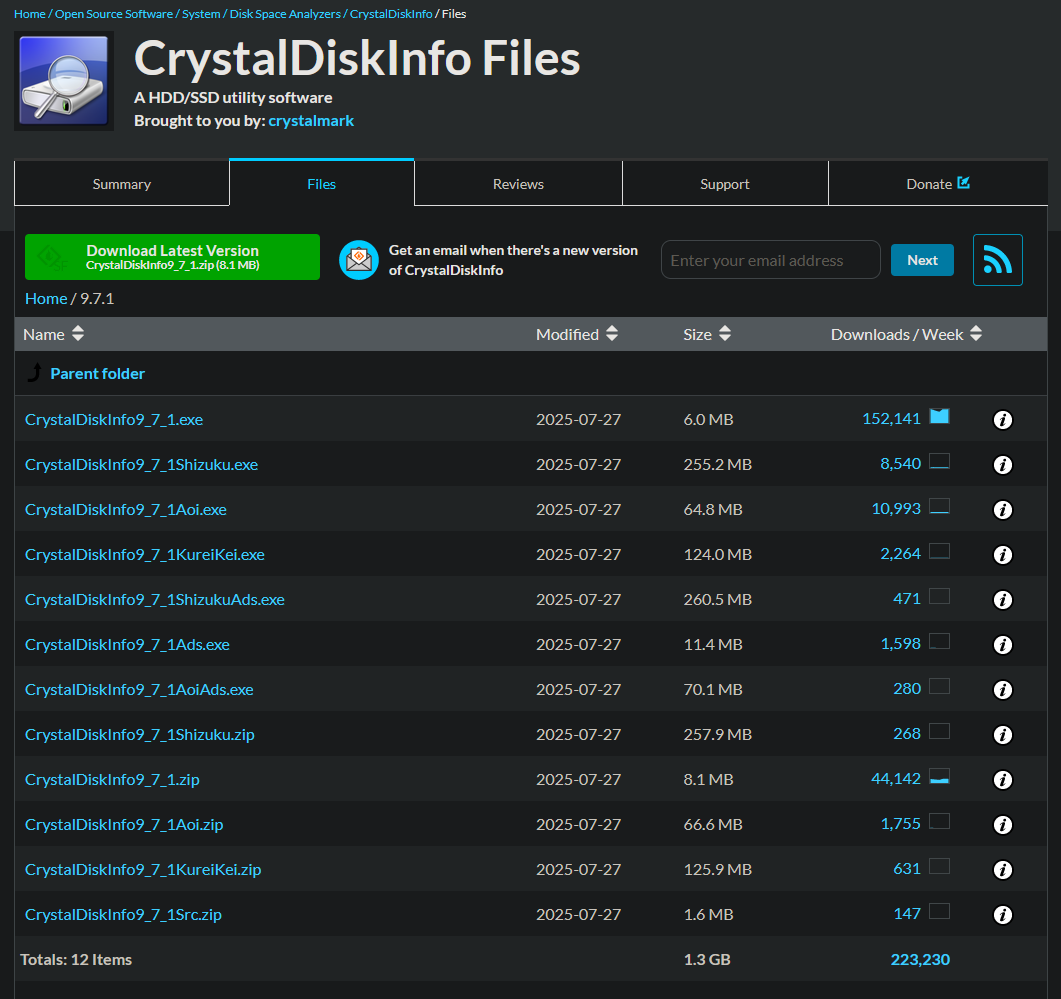Click download chart icon for 44,142

coord(939,776)
